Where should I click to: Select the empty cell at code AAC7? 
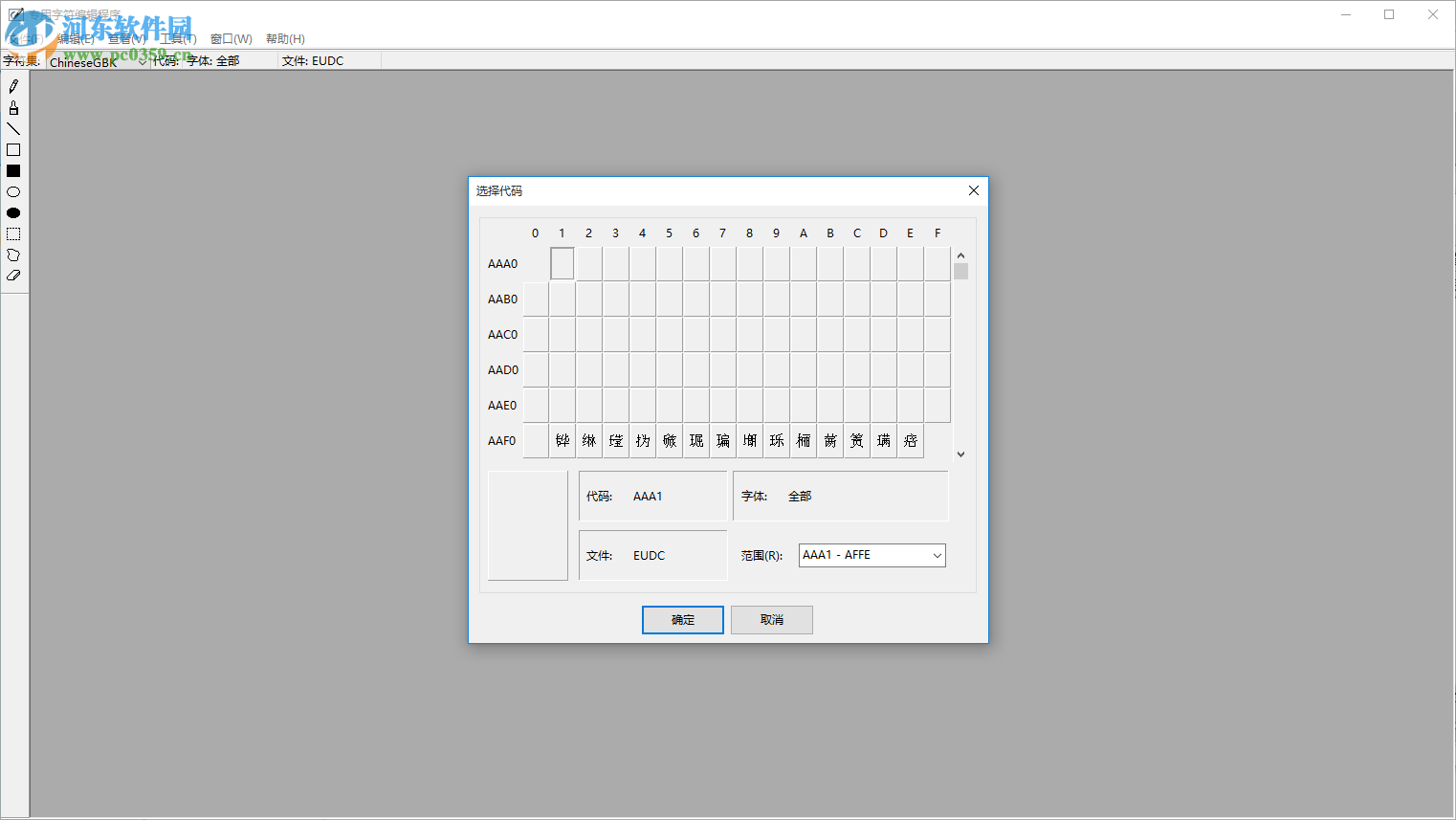[723, 334]
